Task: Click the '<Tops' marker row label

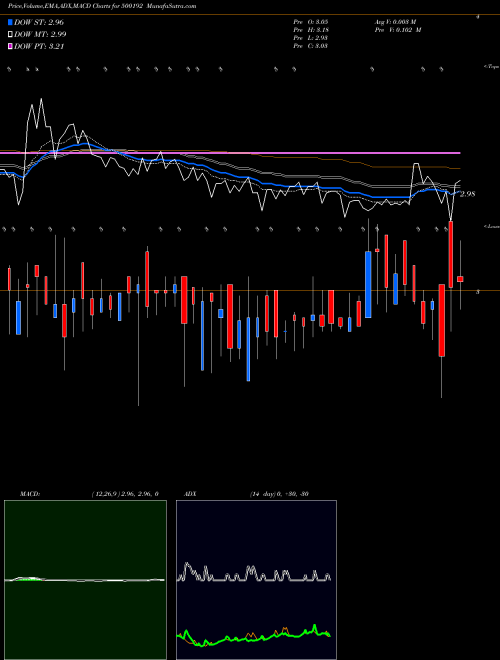Action: (492, 67)
